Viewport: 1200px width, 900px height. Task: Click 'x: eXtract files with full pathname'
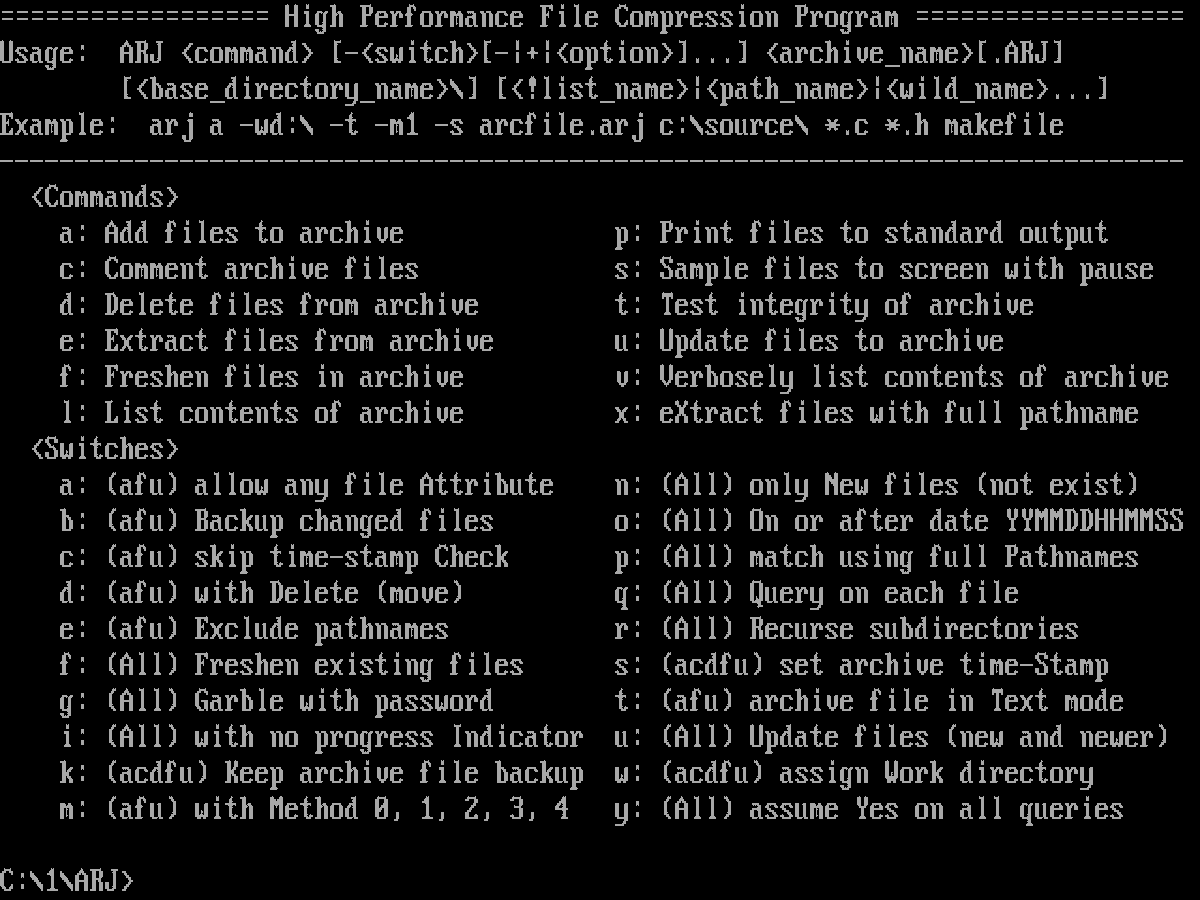tap(877, 413)
